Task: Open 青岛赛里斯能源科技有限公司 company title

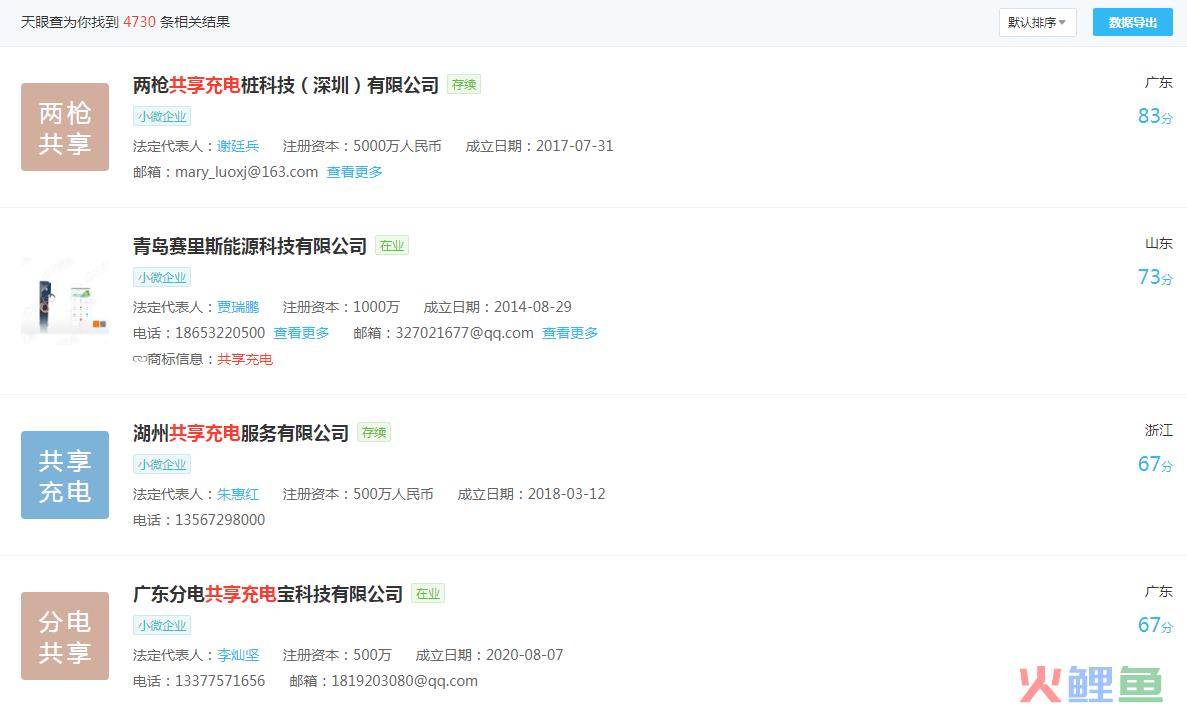Action: pos(250,246)
